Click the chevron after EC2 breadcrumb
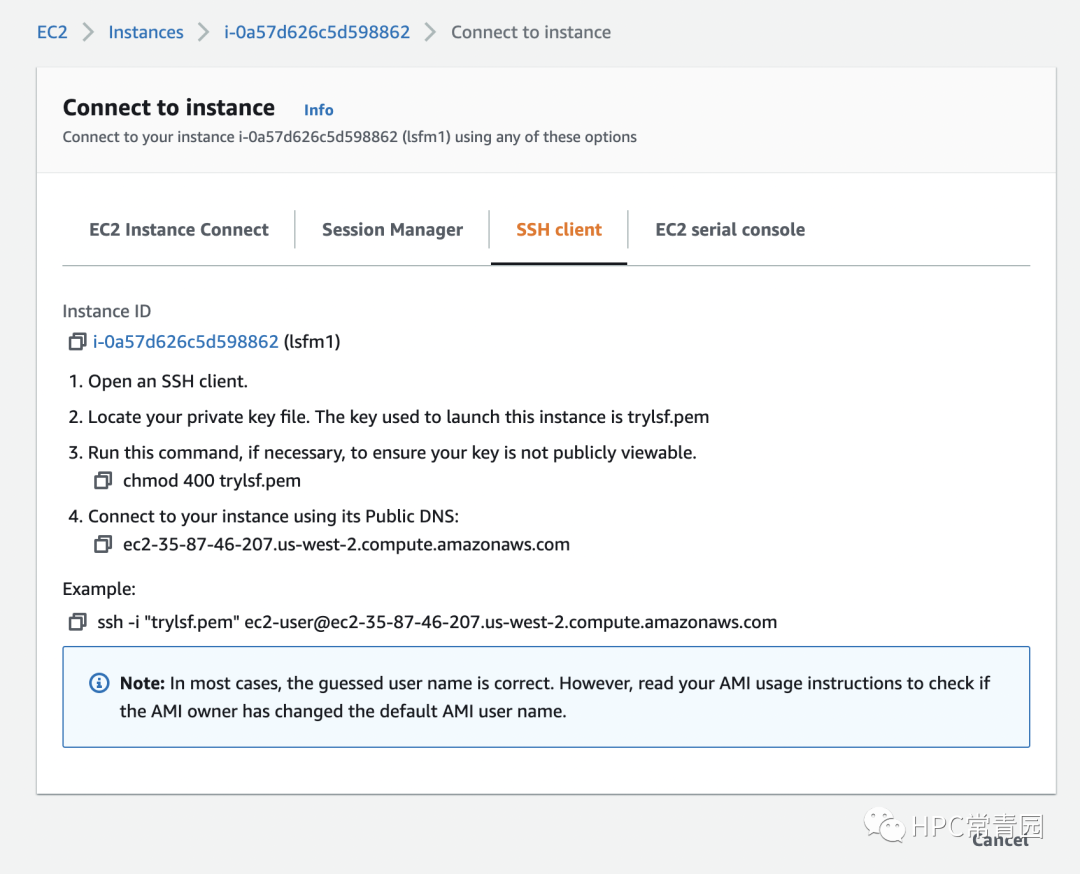1080x874 pixels. tap(88, 32)
